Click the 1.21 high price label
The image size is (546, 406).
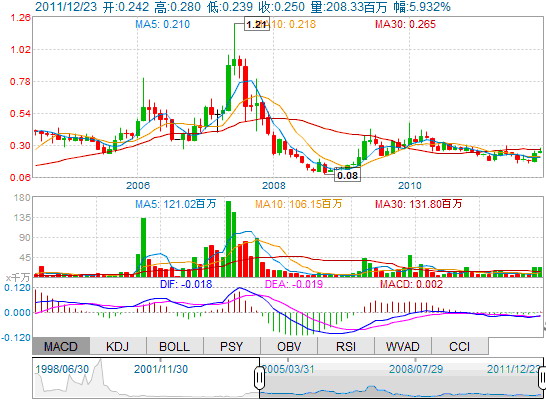coord(257,24)
